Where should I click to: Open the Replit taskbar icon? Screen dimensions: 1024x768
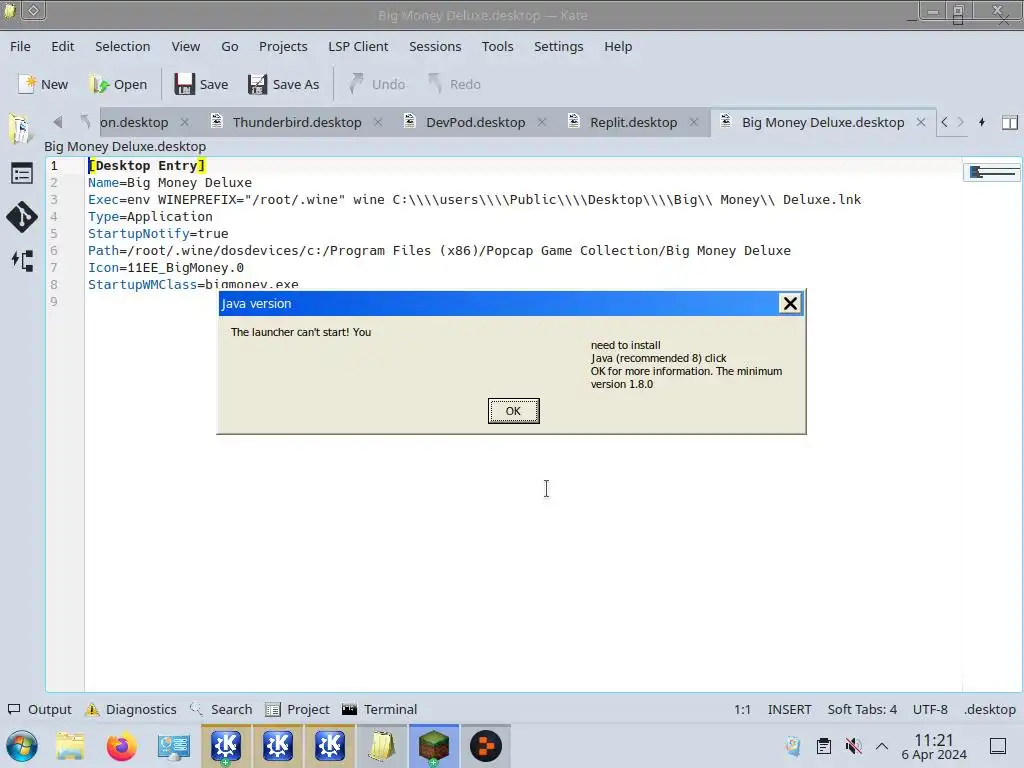(x=486, y=746)
